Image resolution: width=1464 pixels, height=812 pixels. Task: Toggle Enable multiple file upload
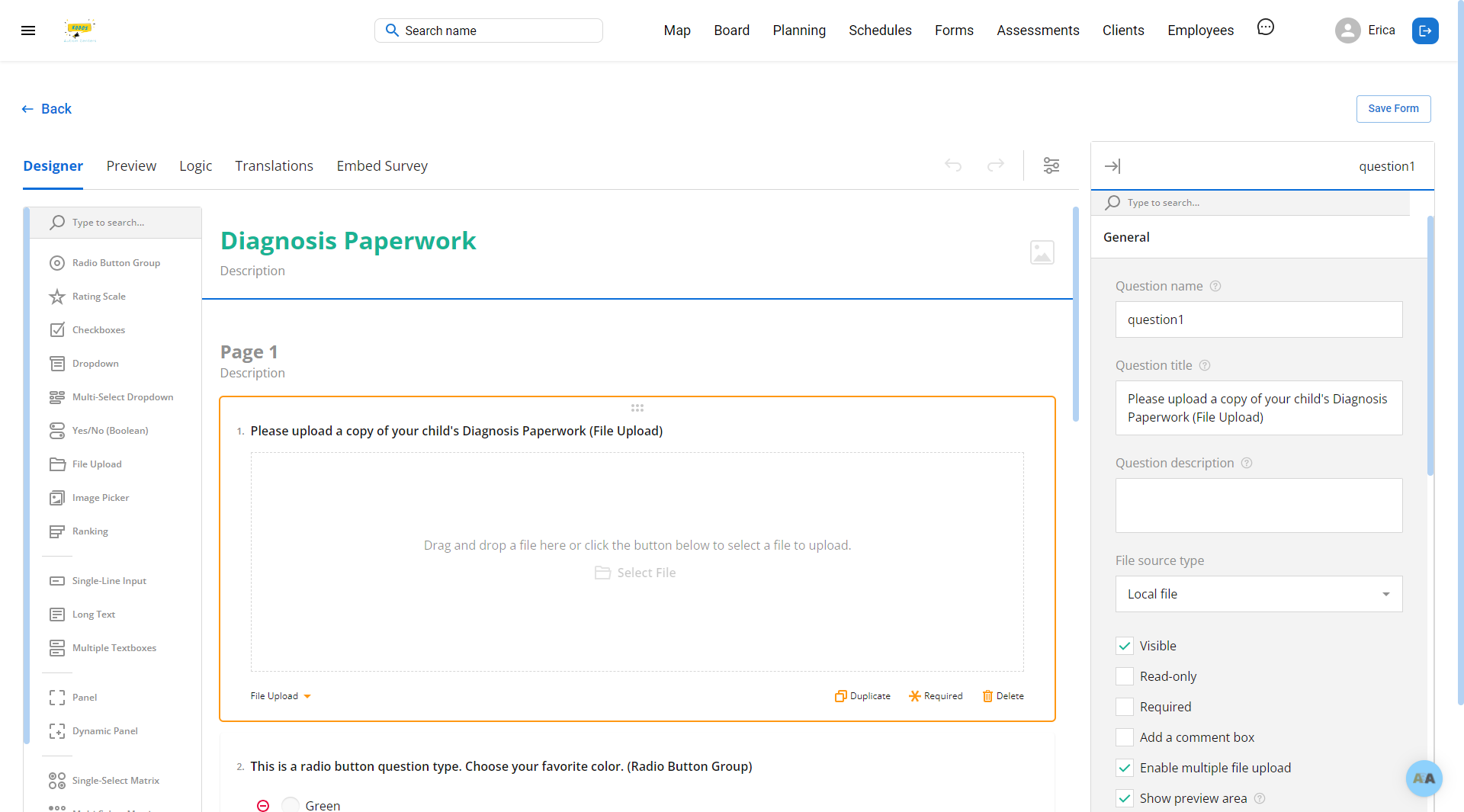point(1125,768)
